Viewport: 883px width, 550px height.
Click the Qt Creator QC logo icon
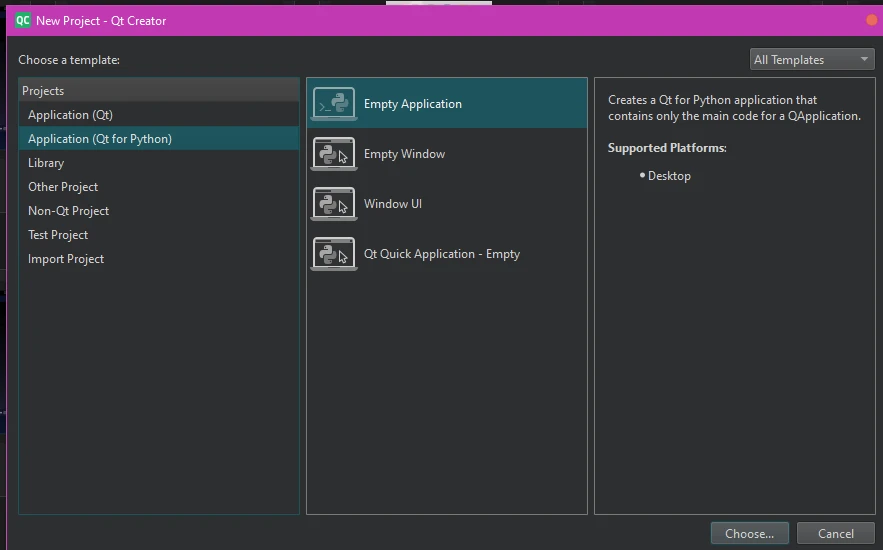(x=23, y=21)
